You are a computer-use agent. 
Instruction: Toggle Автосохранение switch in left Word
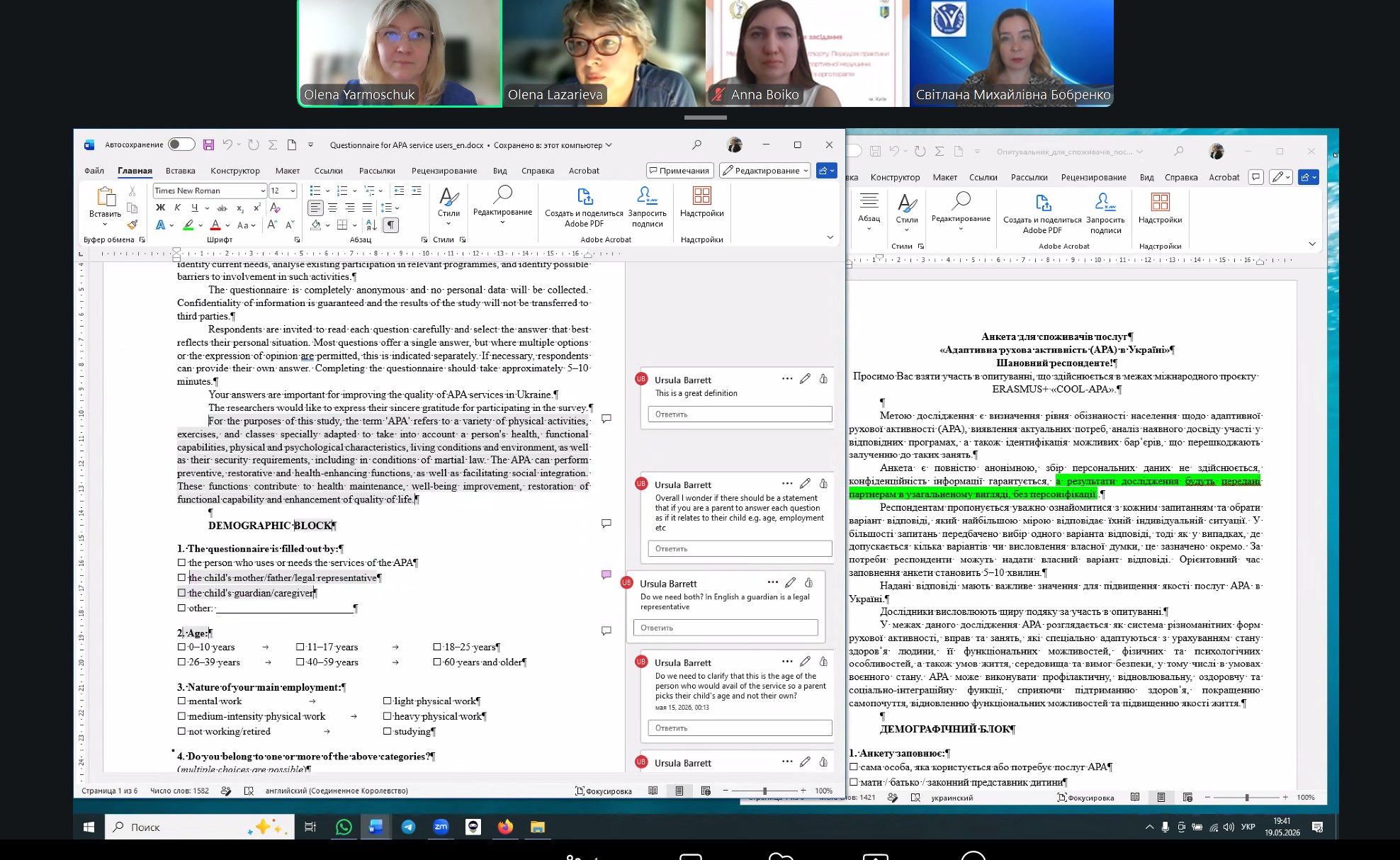click(x=181, y=145)
